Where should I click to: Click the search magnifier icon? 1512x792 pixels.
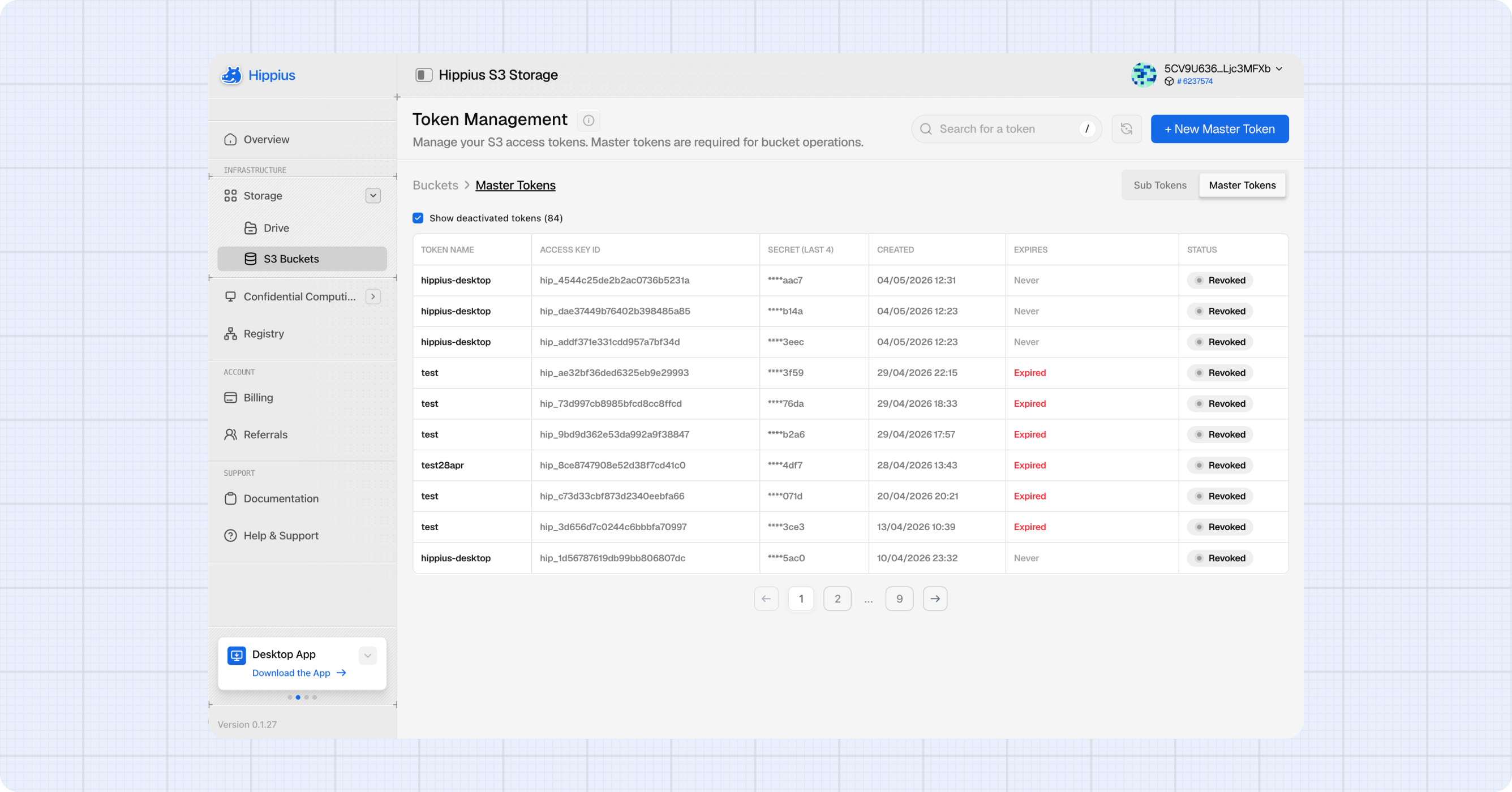[926, 129]
